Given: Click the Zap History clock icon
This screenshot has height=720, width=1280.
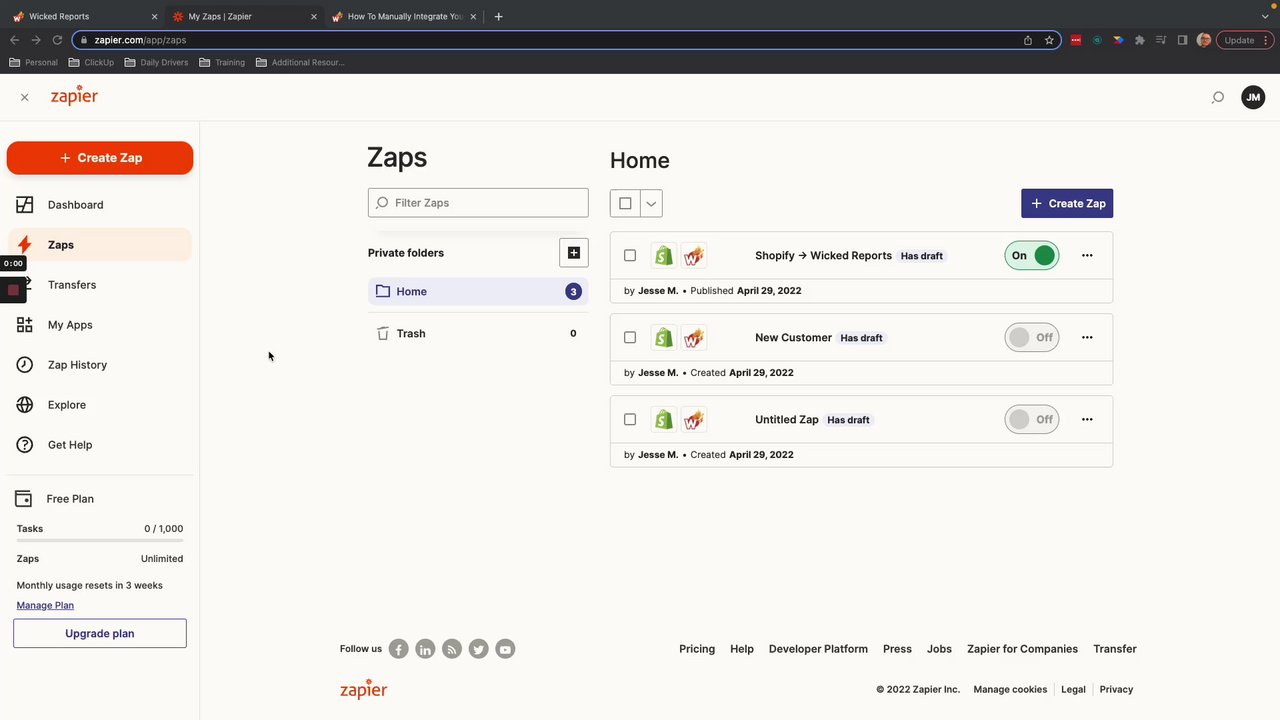Looking at the screenshot, I should [25, 365].
